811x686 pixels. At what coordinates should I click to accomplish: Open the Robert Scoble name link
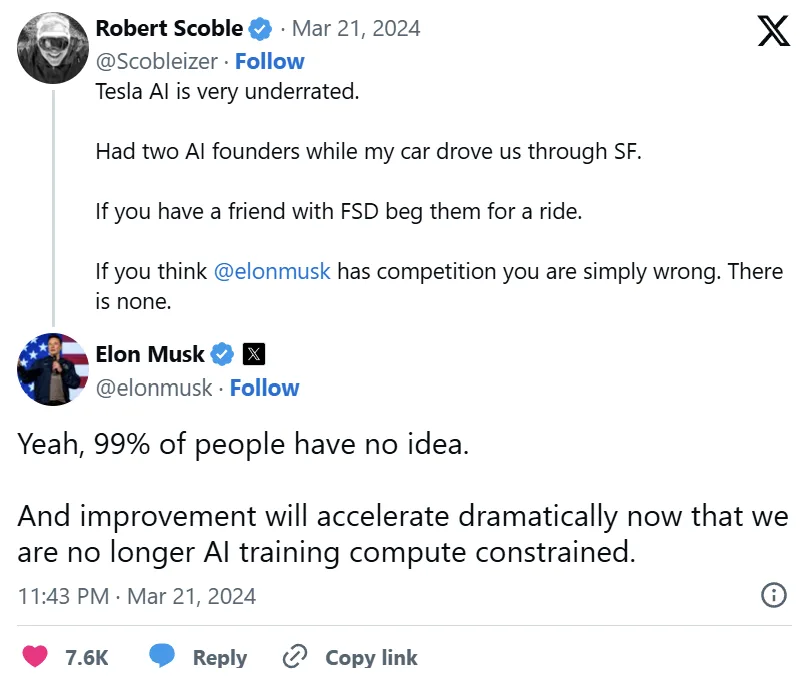(169, 28)
